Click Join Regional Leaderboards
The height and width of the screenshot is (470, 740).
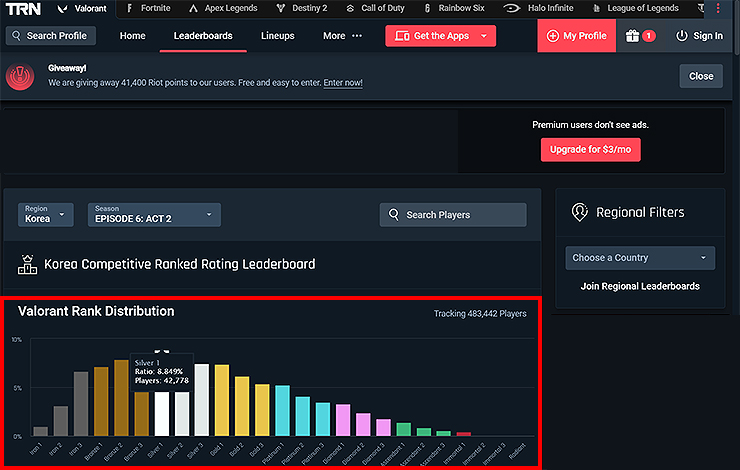pos(640,286)
